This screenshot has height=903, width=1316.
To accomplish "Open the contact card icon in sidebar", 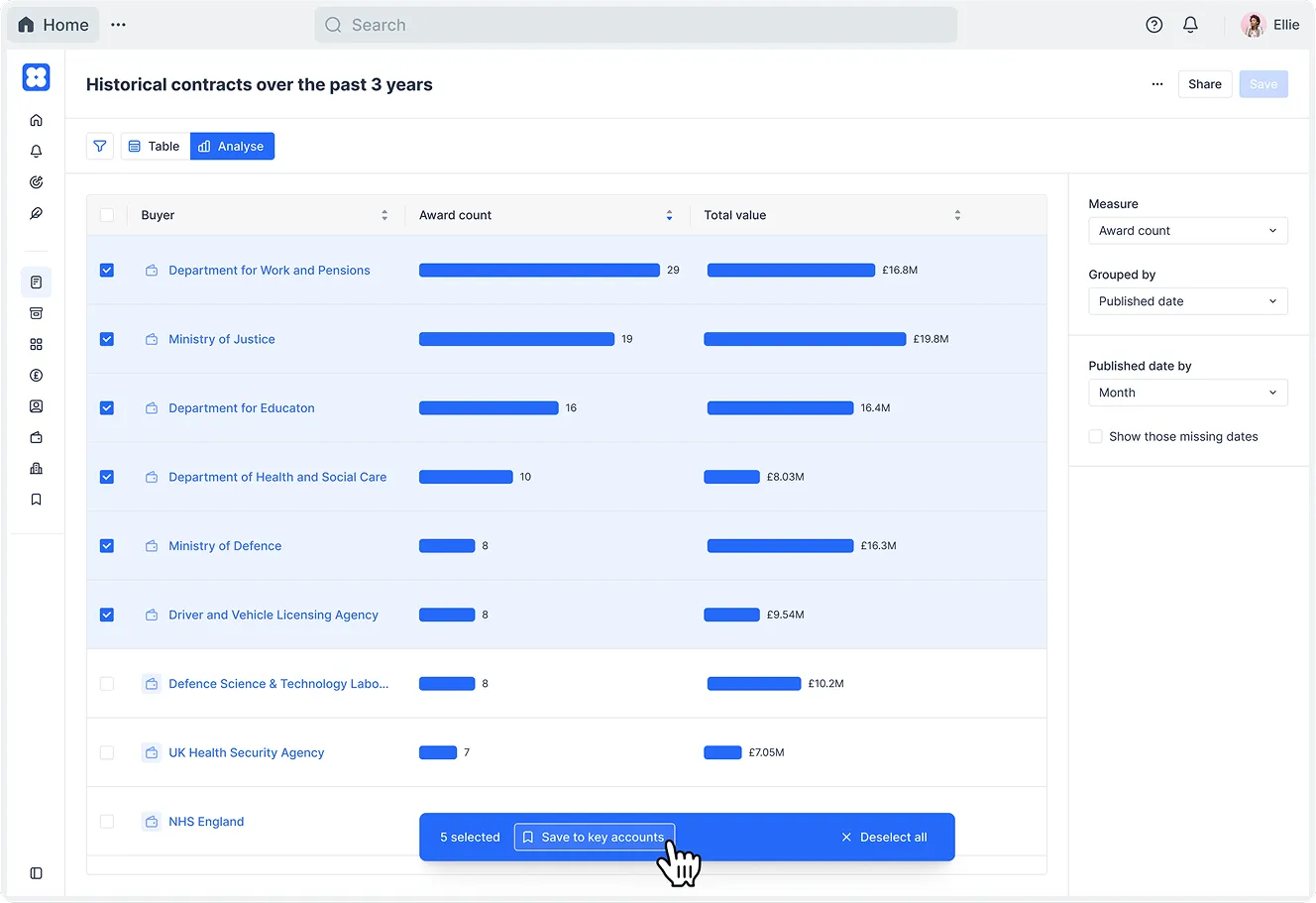I will (x=37, y=406).
